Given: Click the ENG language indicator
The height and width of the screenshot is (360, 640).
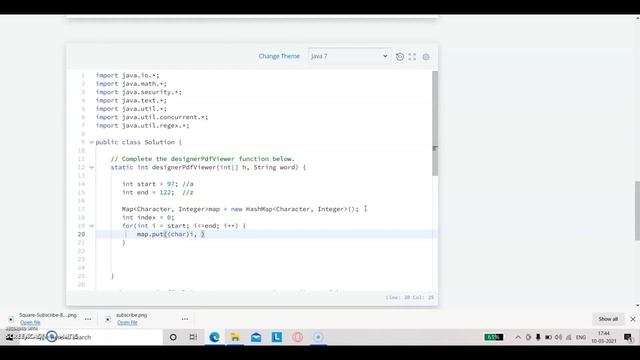Looking at the screenshot, I should point(581,337).
